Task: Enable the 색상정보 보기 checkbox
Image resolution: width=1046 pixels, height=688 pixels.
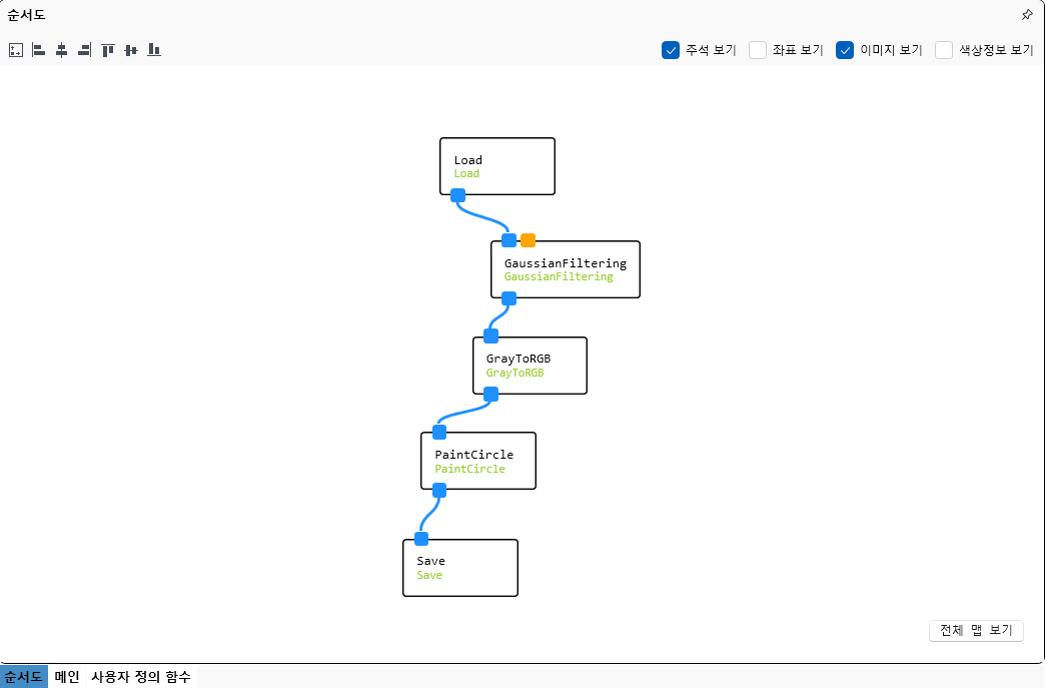Action: point(944,50)
